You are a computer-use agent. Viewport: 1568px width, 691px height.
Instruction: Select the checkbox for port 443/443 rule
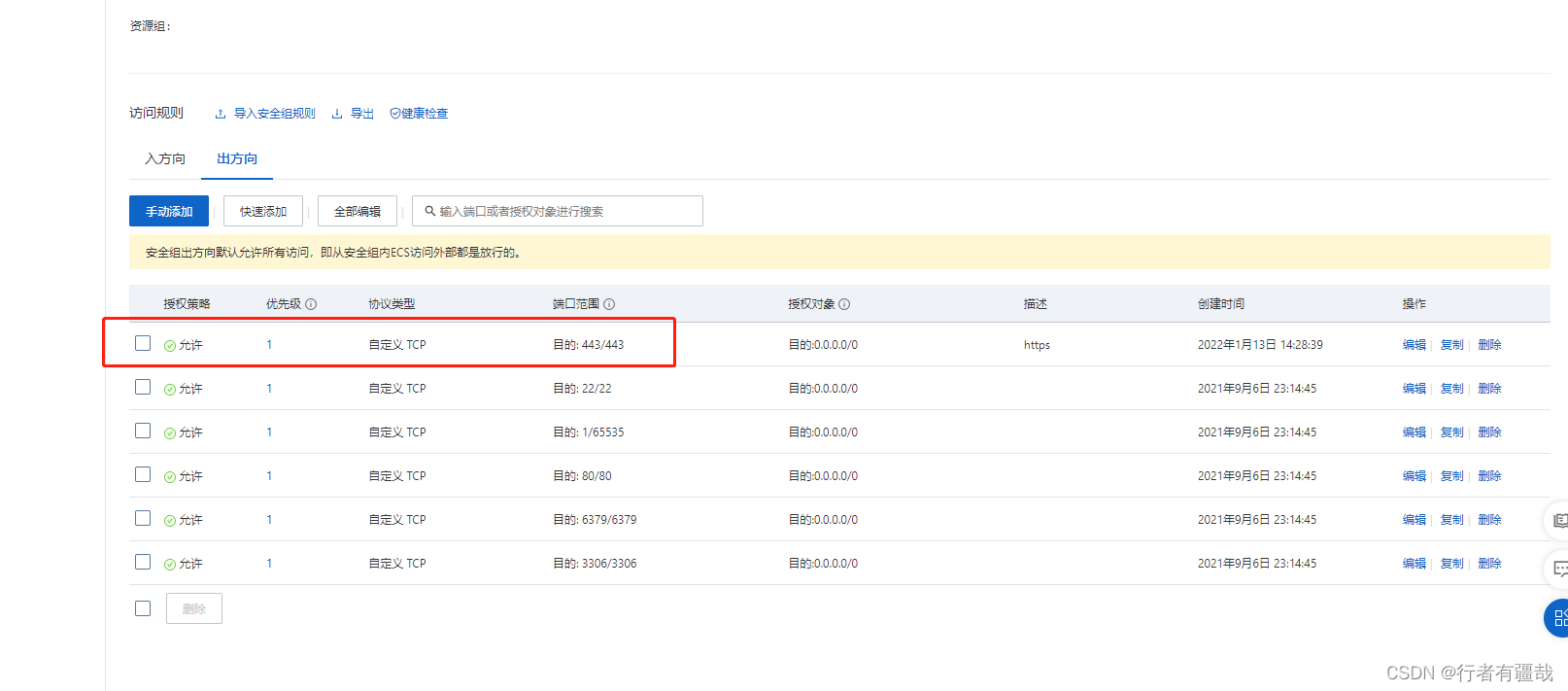[x=143, y=343]
